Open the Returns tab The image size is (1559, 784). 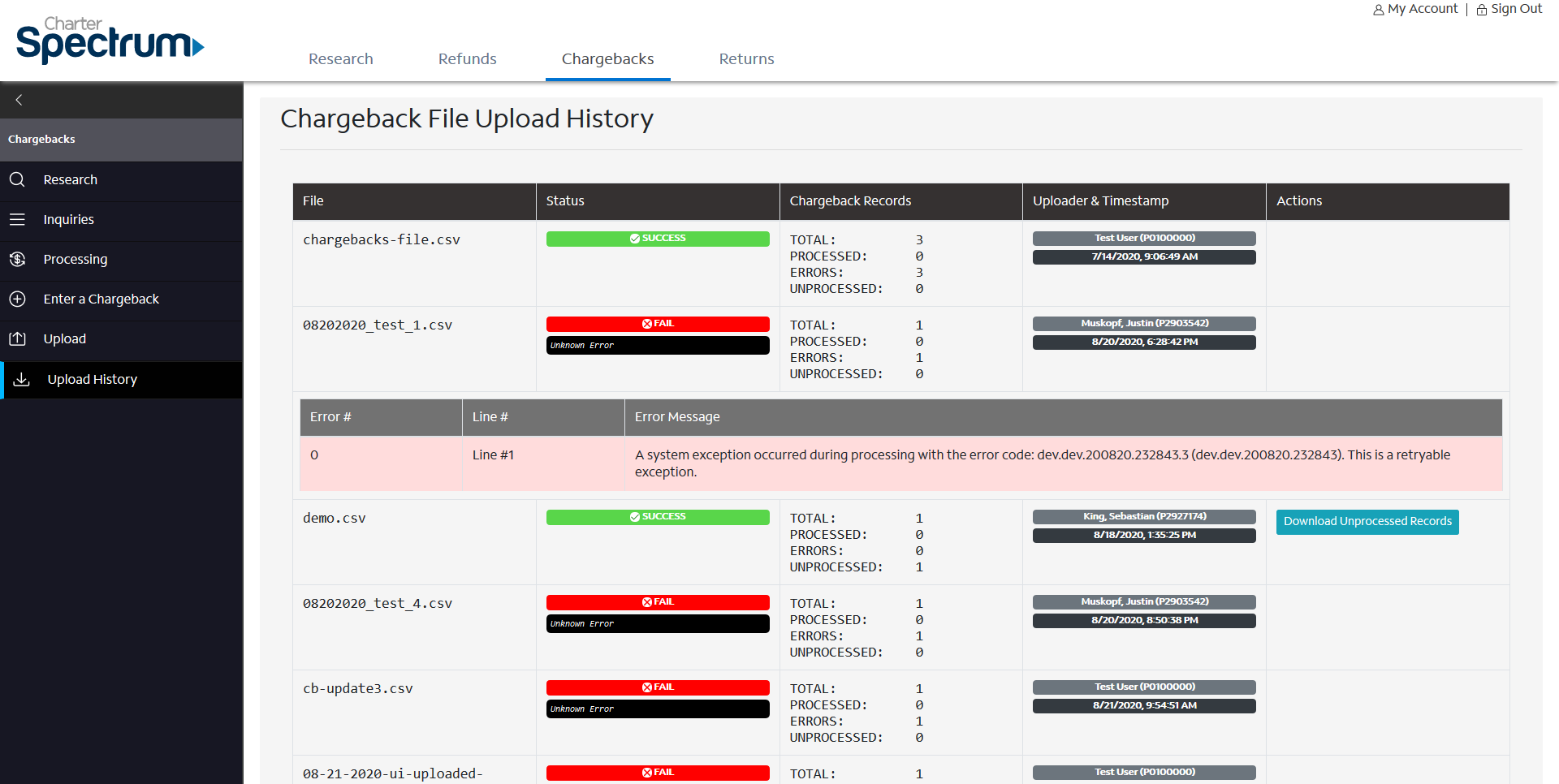(x=746, y=59)
